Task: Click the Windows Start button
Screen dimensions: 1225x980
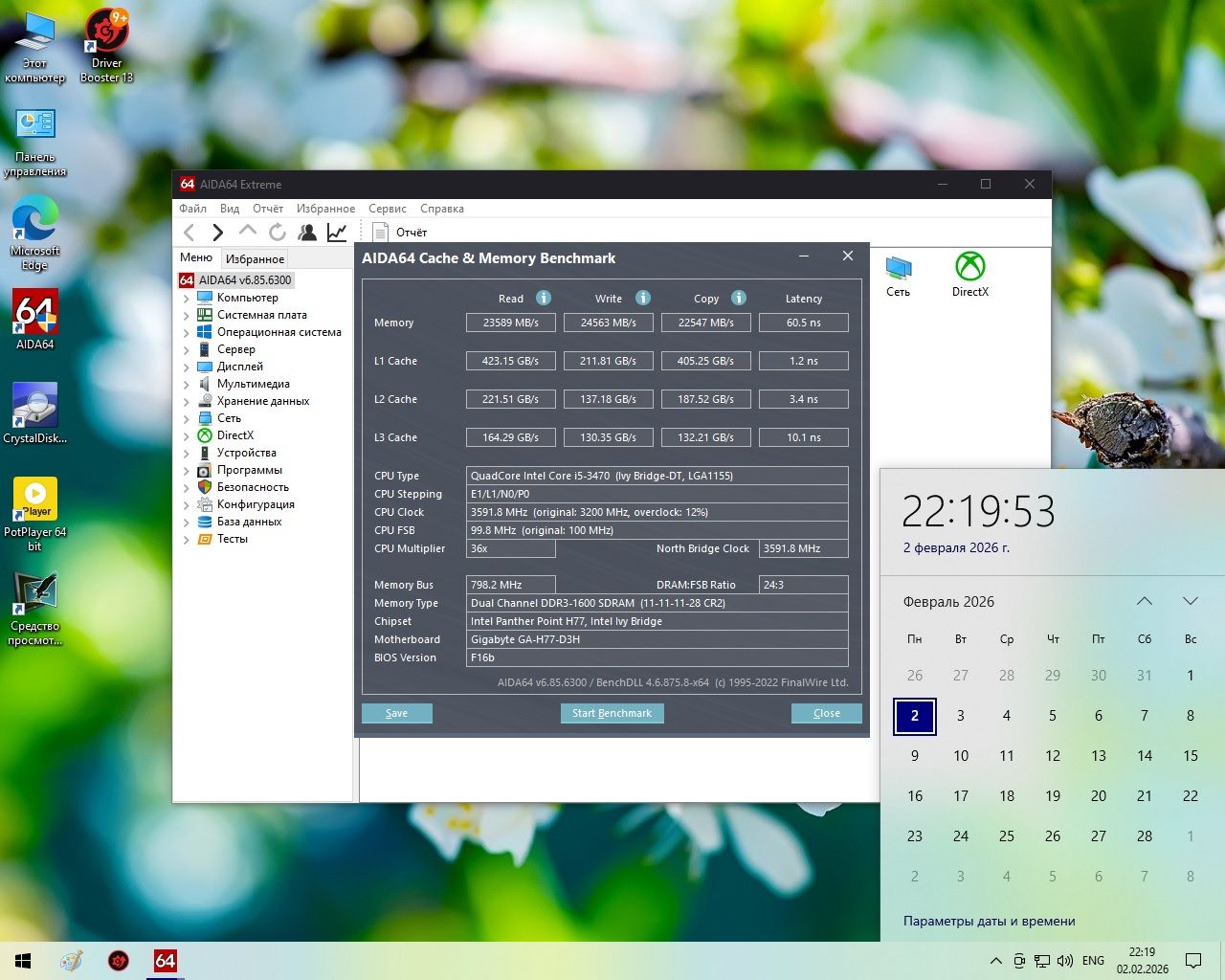Action: (x=23, y=961)
